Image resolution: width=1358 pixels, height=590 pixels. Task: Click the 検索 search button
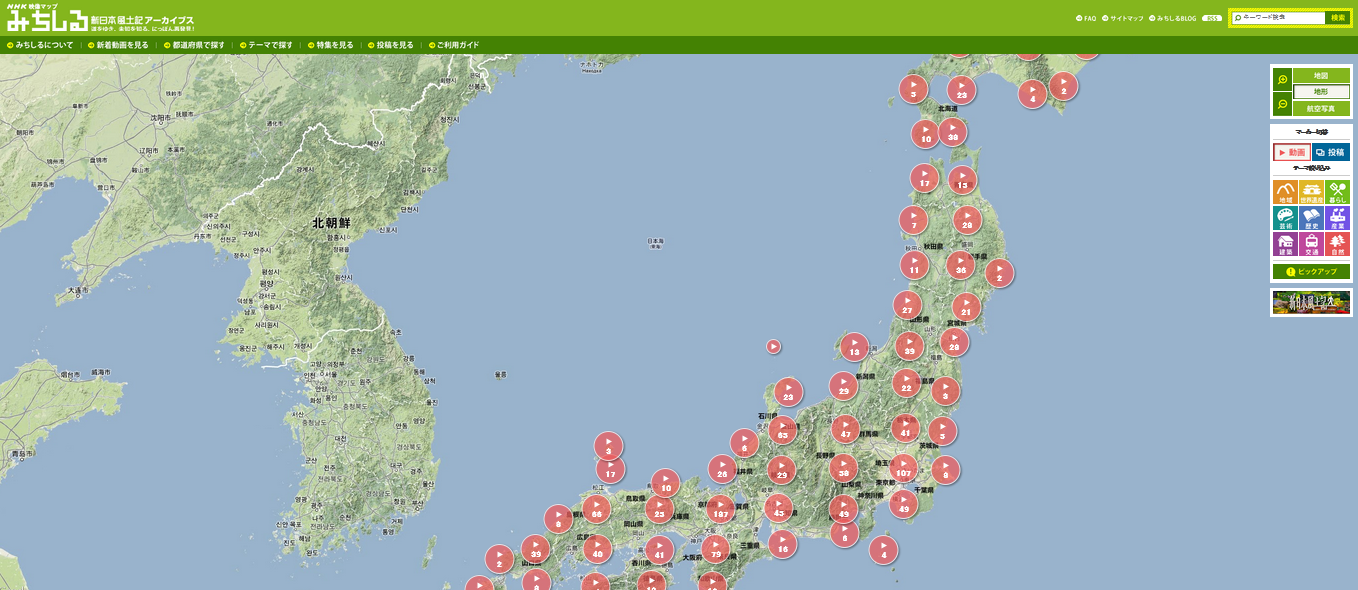click(x=1338, y=18)
